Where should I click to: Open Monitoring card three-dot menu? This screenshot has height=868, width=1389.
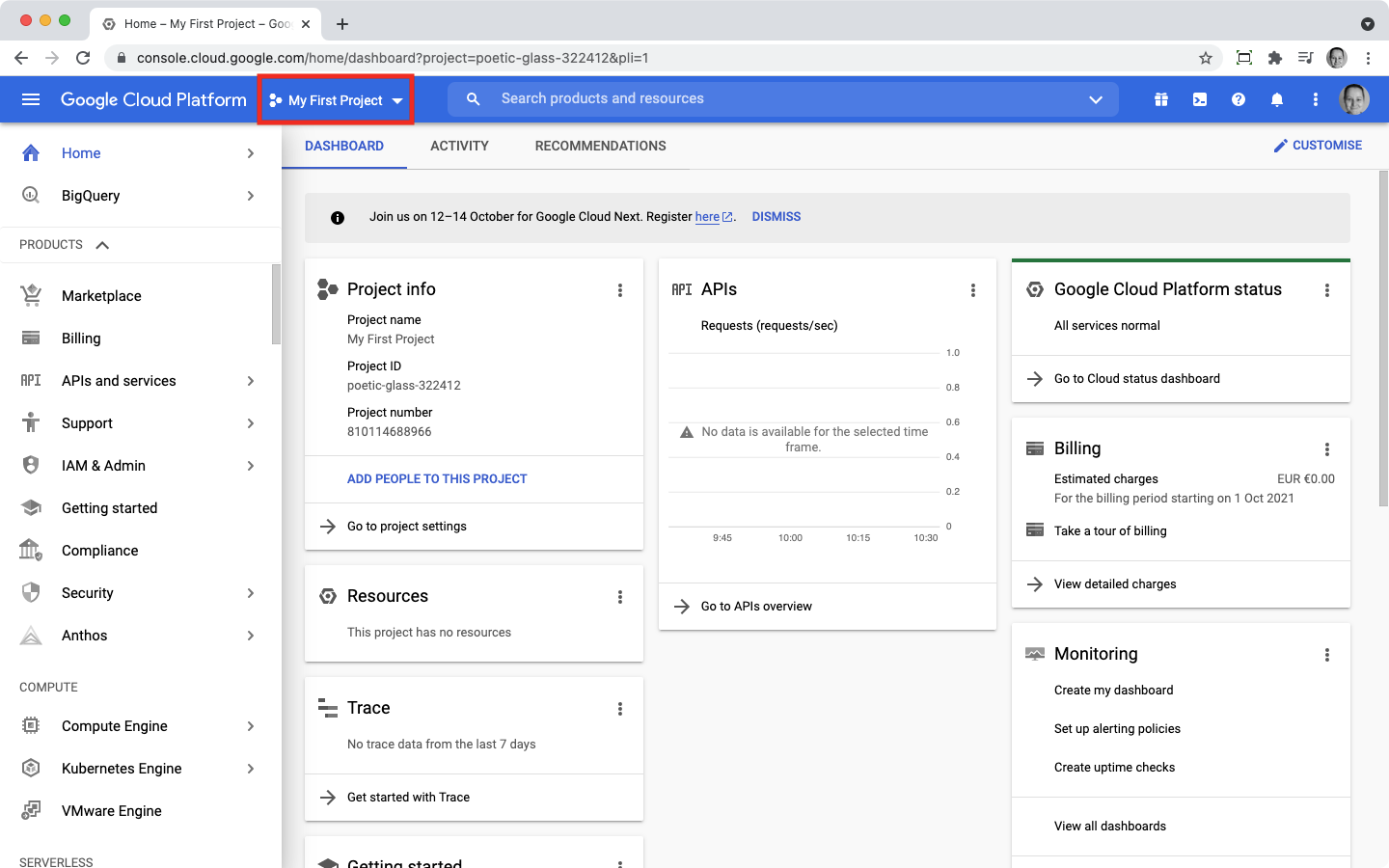[1327, 655]
